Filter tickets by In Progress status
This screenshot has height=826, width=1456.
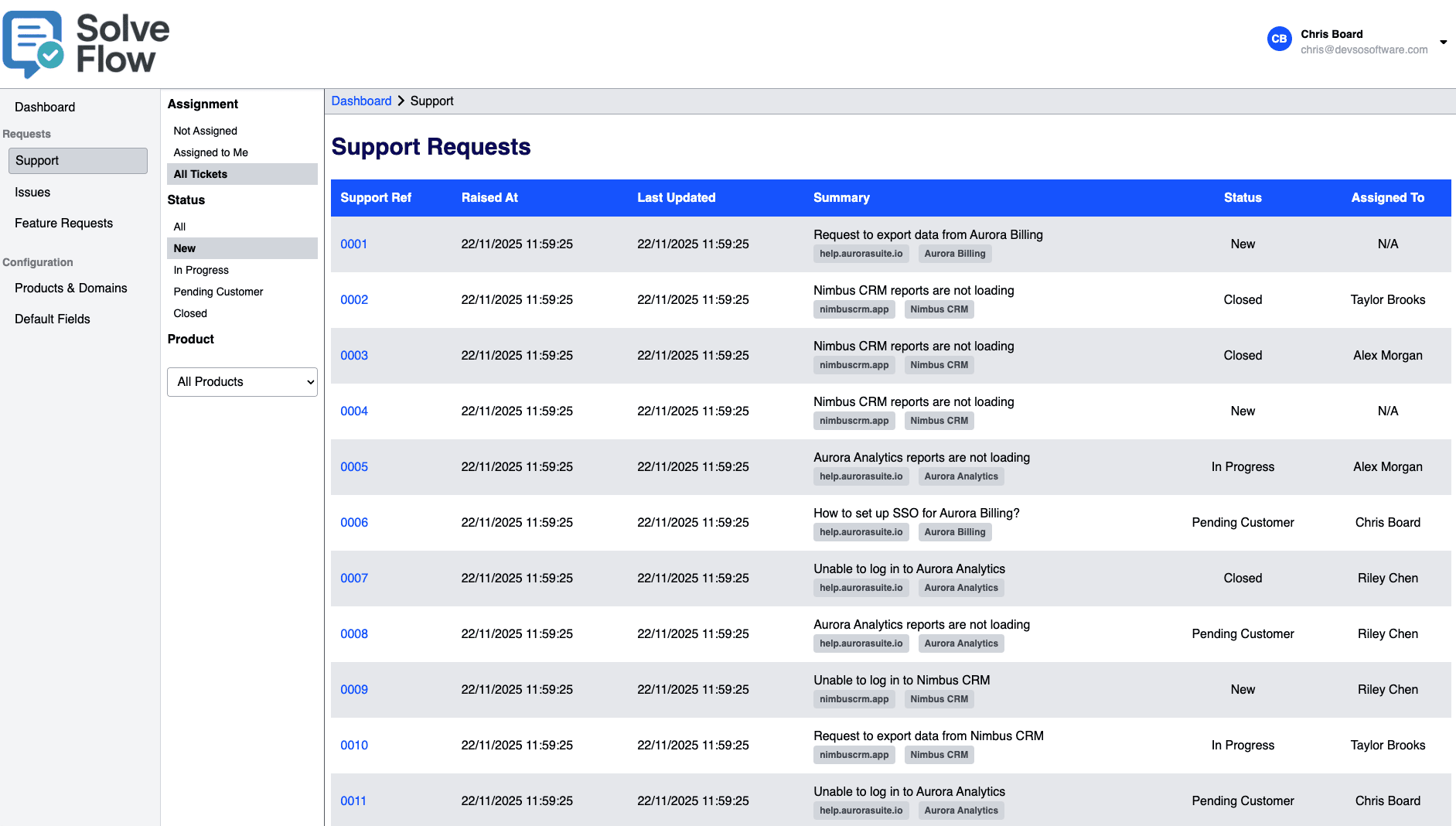click(x=201, y=269)
